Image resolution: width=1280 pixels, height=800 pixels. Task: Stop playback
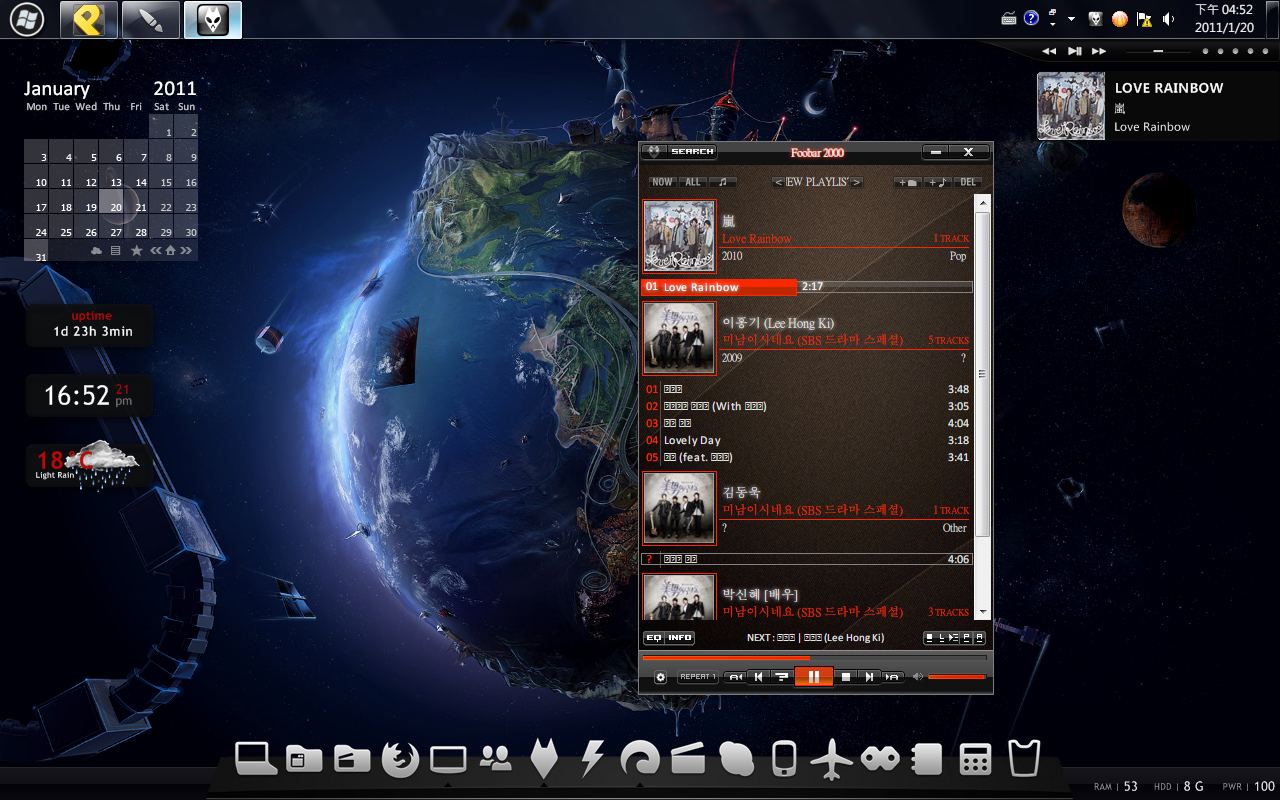point(846,677)
